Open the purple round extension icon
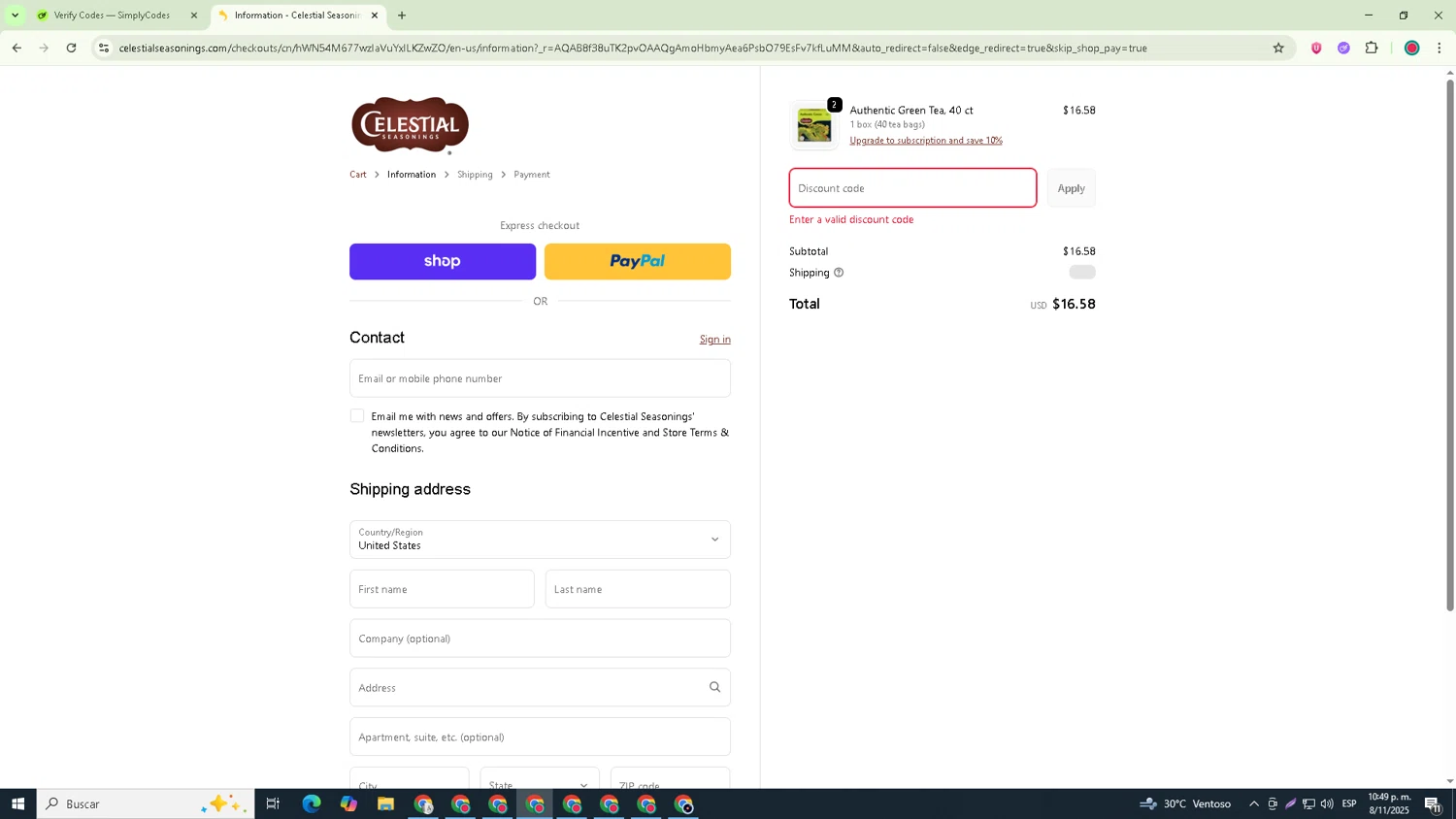This screenshot has width=1456, height=819. 1343,48
